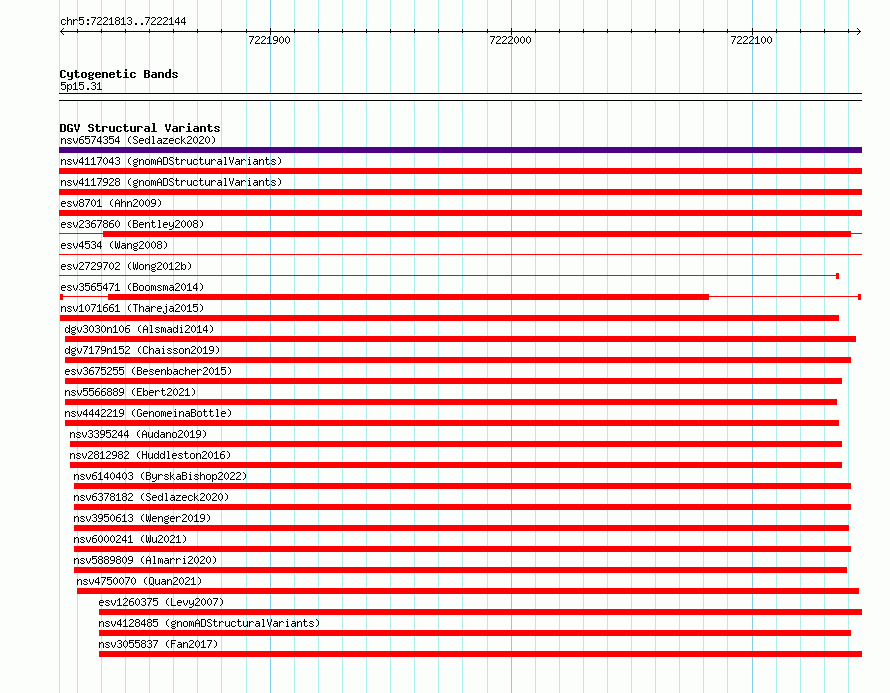Select the esv4534 (Wang2008) label
The image size is (890, 693).
click(114, 245)
